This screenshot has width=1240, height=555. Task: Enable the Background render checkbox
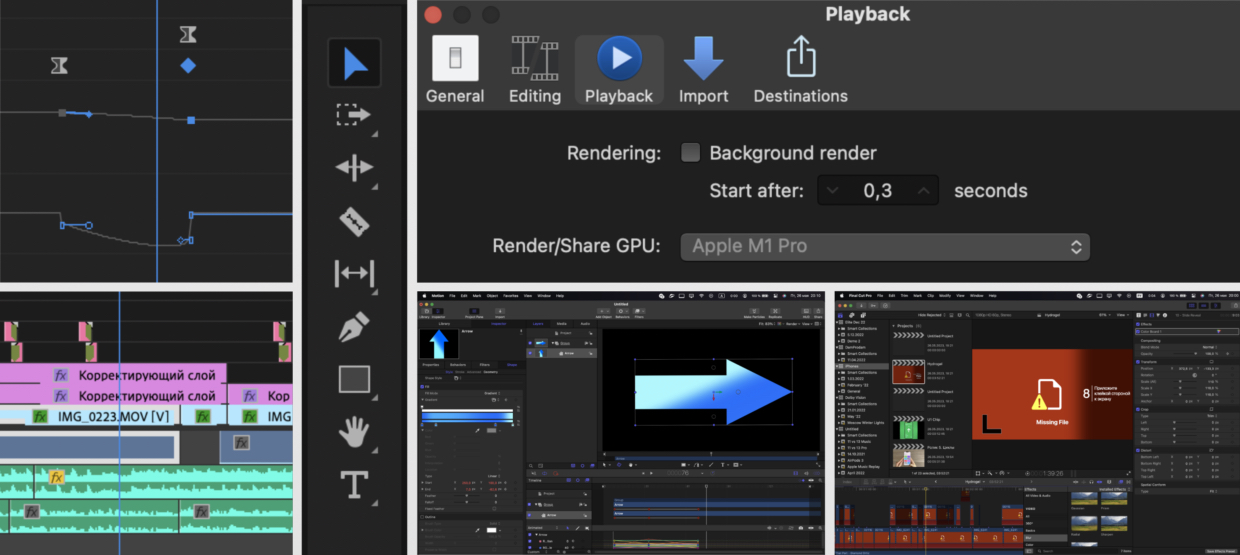click(x=690, y=153)
